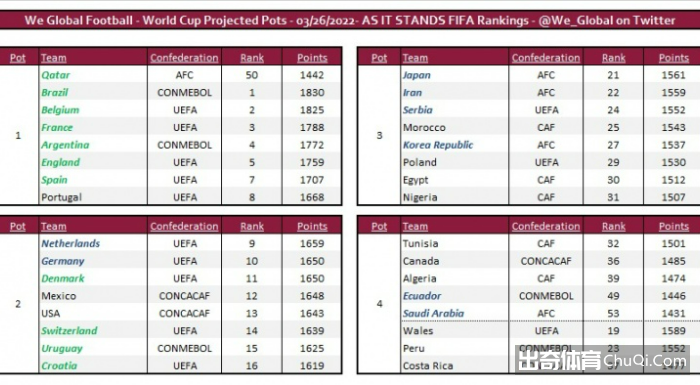Click Japan in the Pot 3 table
Screen dimensions: 700x385
(417, 75)
